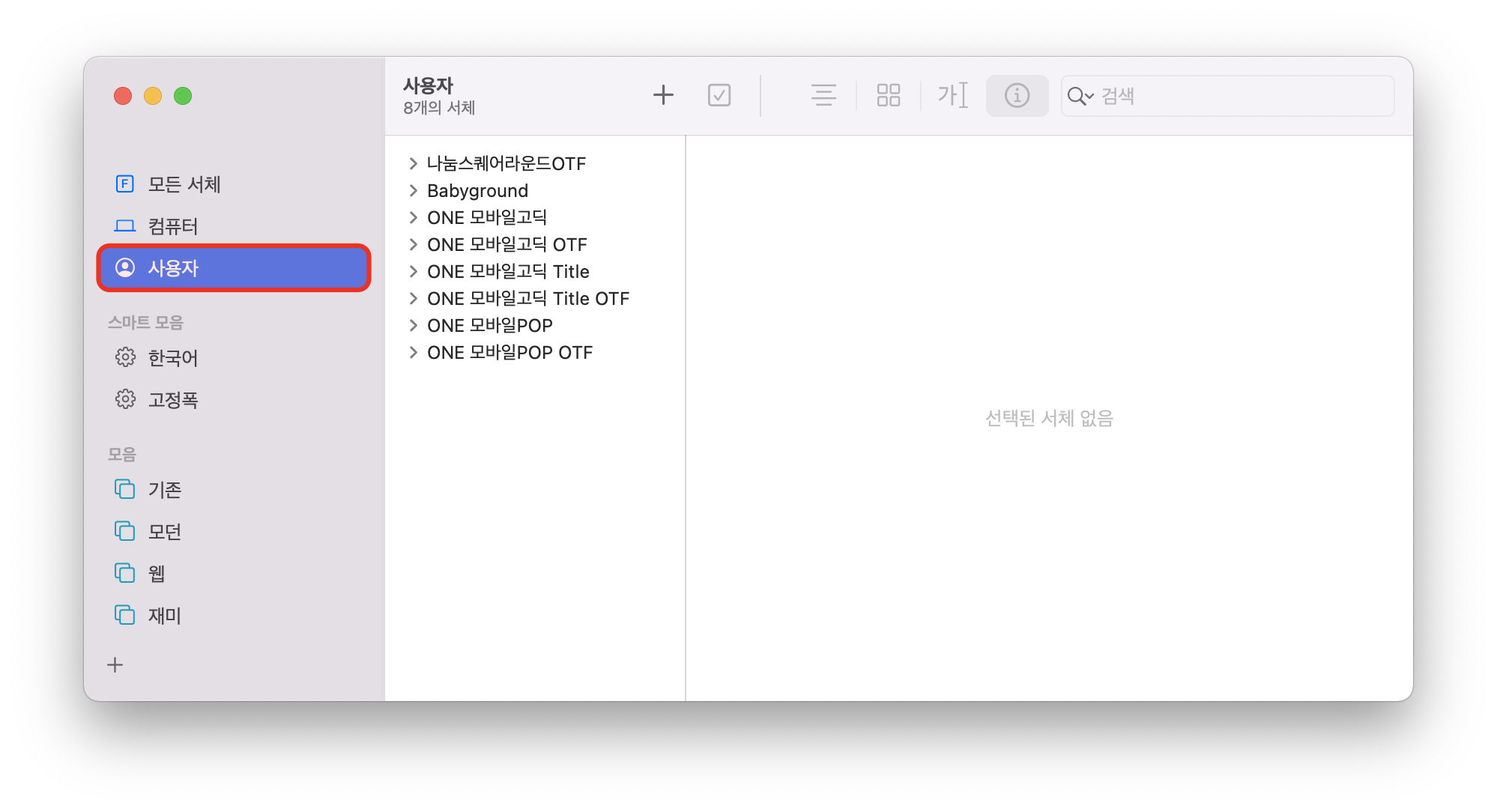
Task: Select 컴퓨터 in the sidebar
Action: pos(172,226)
